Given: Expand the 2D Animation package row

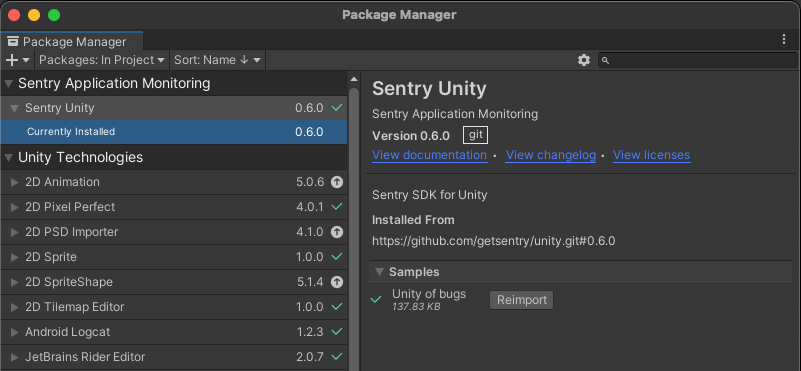Looking at the screenshot, I should pyautogui.click(x=15, y=182).
